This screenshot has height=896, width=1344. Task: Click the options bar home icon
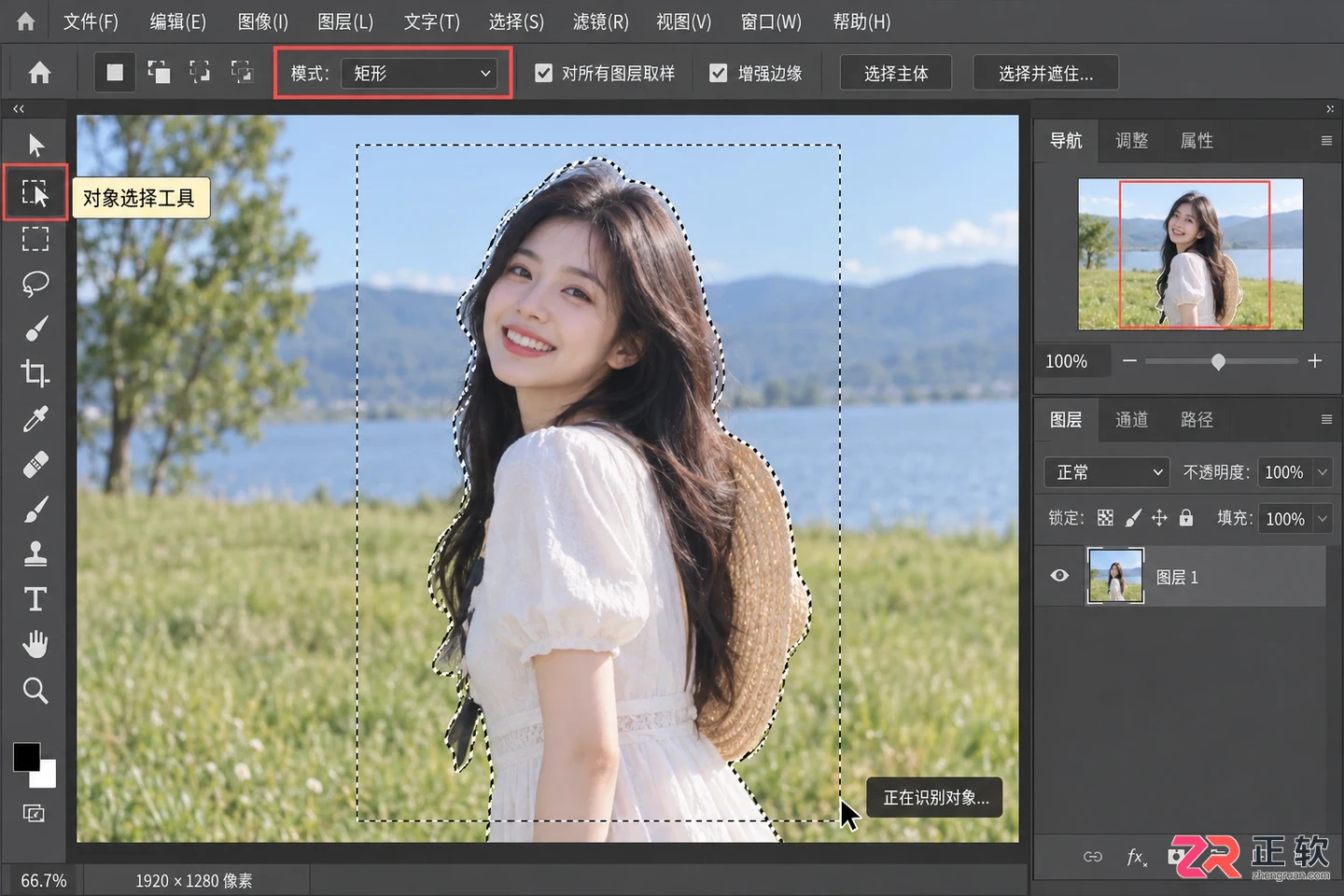click(x=39, y=72)
